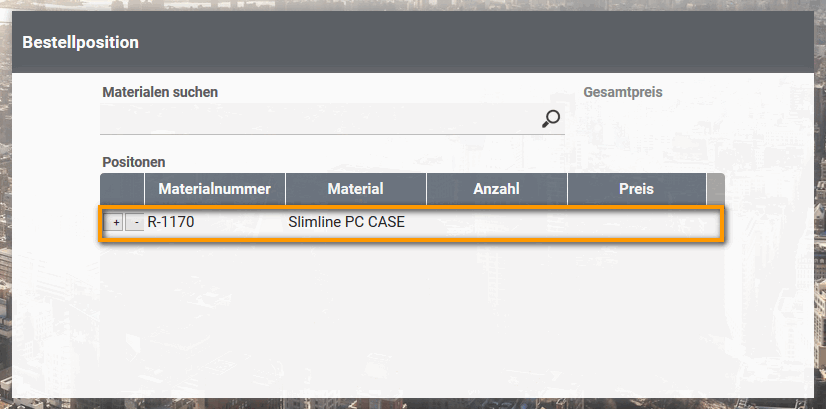The height and width of the screenshot is (409, 826).
Task: Select the Slimline PC CASE cell
Action: 346,222
